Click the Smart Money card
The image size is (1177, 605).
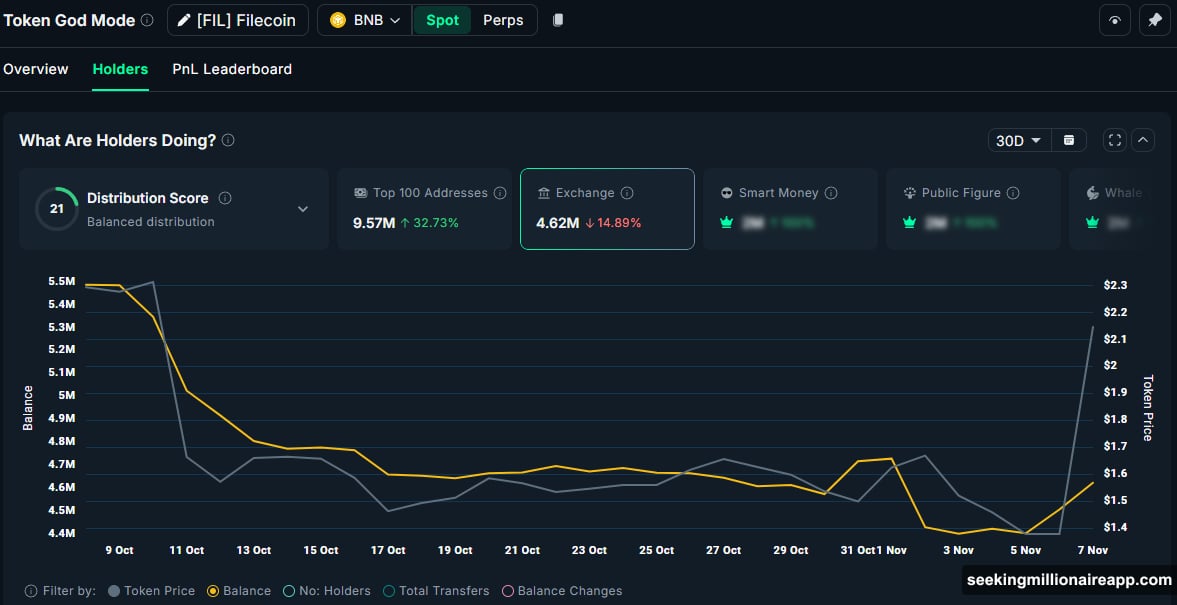tap(790, 208)
